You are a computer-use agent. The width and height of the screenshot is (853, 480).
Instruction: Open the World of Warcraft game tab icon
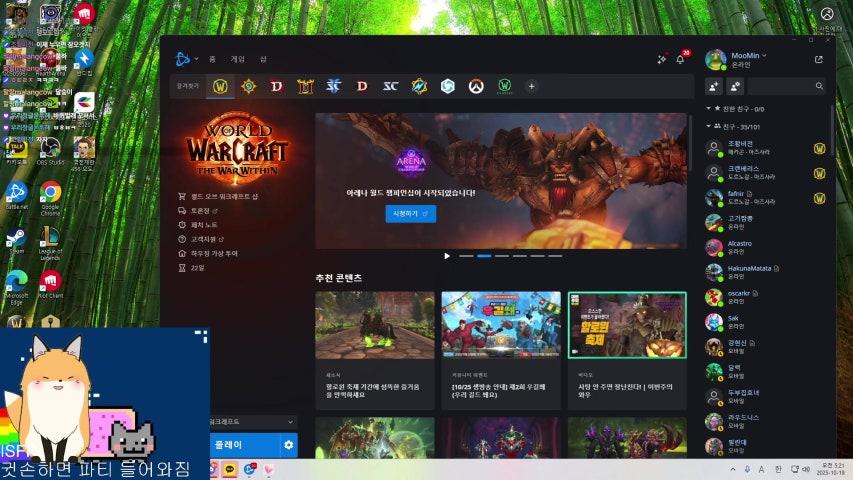220,87
